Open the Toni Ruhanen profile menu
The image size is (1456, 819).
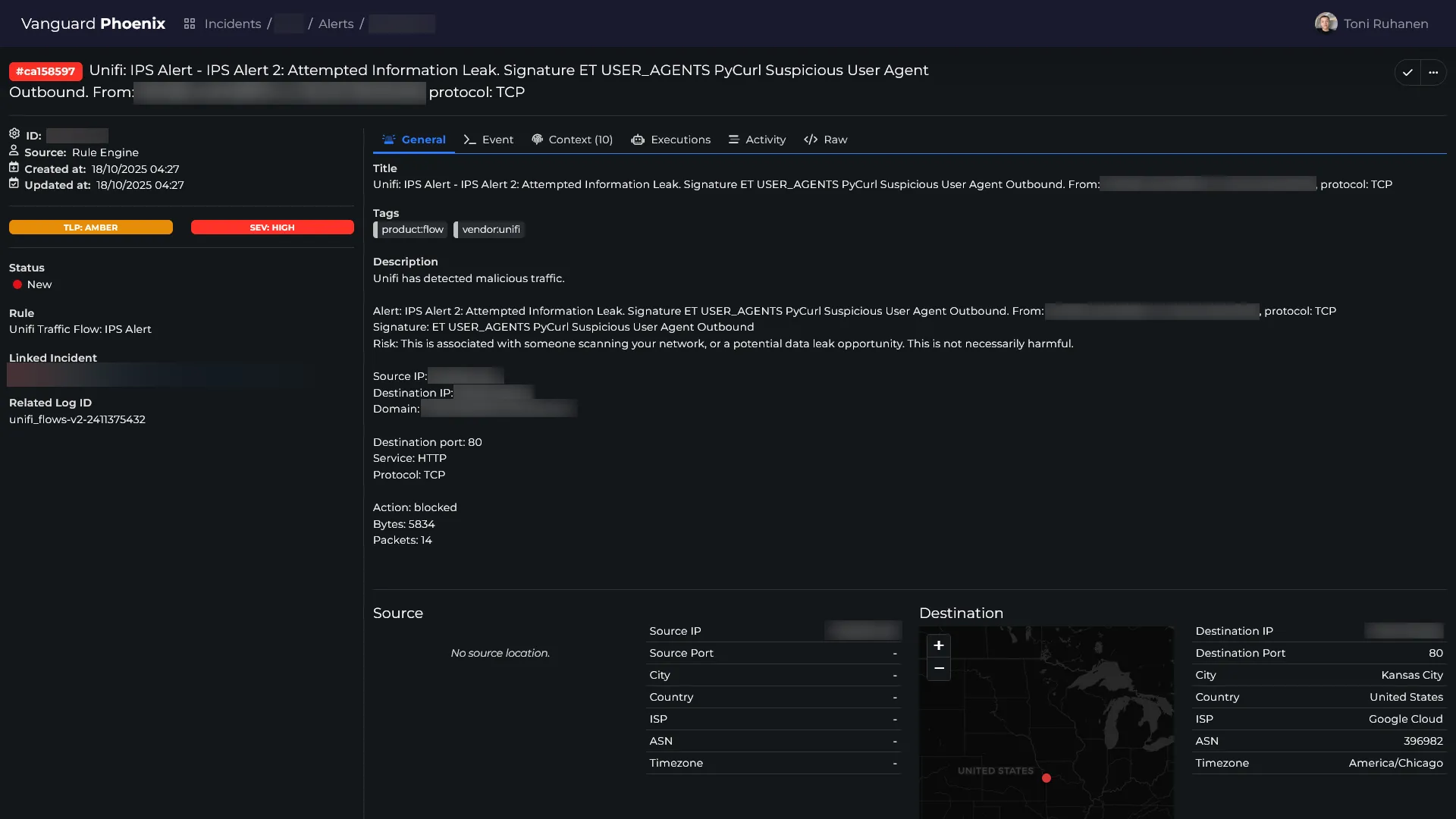[1371, 24]
